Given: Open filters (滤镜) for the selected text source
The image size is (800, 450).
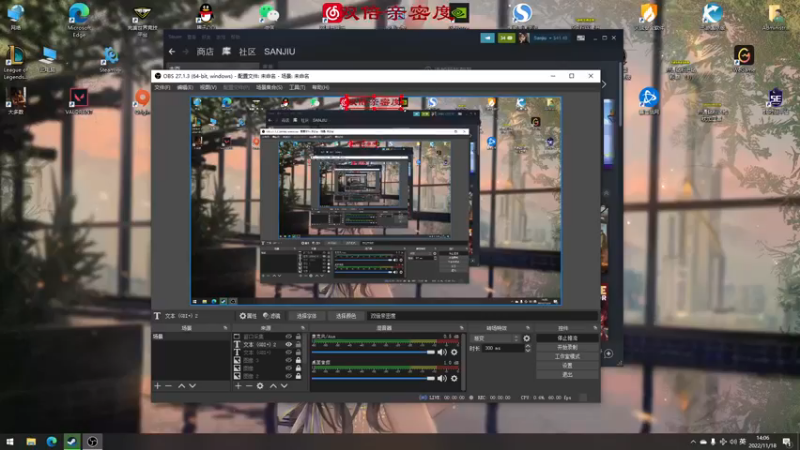Looking at the screenshot, I should [271, 316].
